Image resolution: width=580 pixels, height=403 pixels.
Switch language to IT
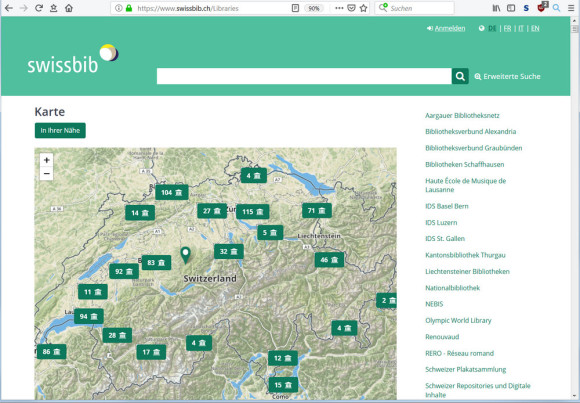coord(521,28)
